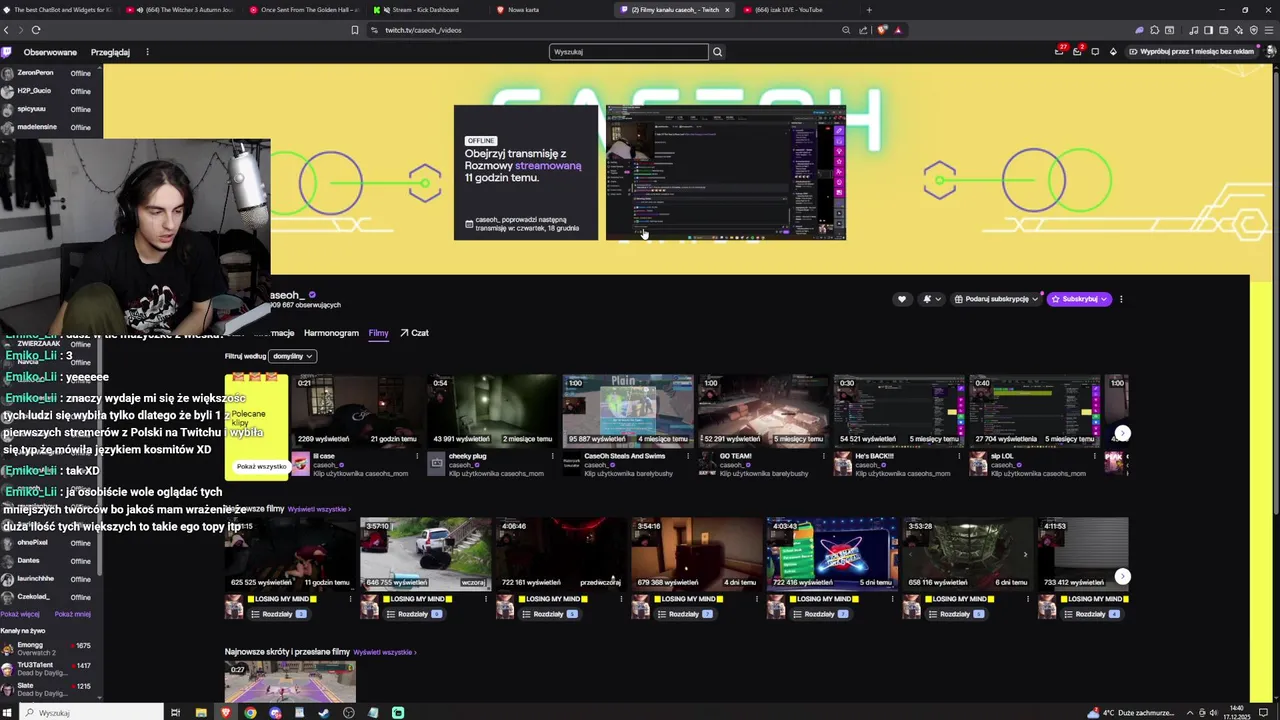Click the heart follow button
The image size is (1280, 720).
point(901,299)
